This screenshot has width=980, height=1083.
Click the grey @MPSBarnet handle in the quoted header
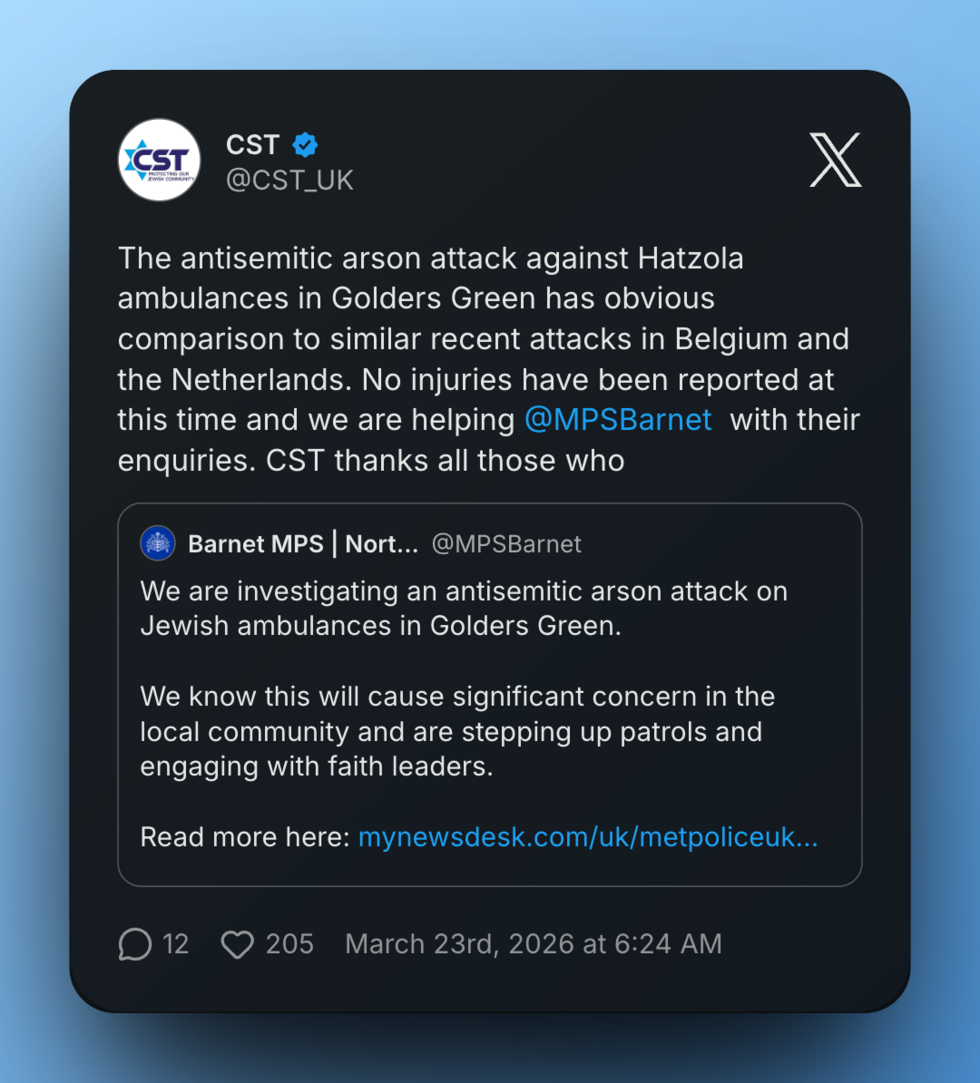point(506,544)
